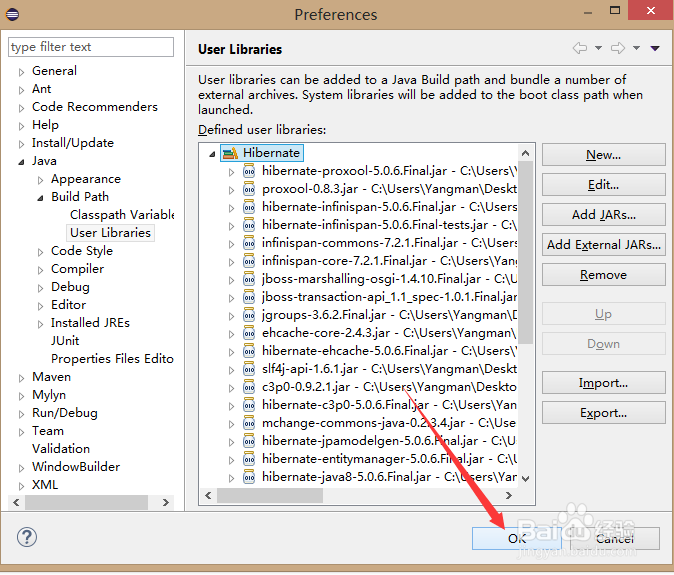
Task: Click the Export... button
Action: pos(604,413)
